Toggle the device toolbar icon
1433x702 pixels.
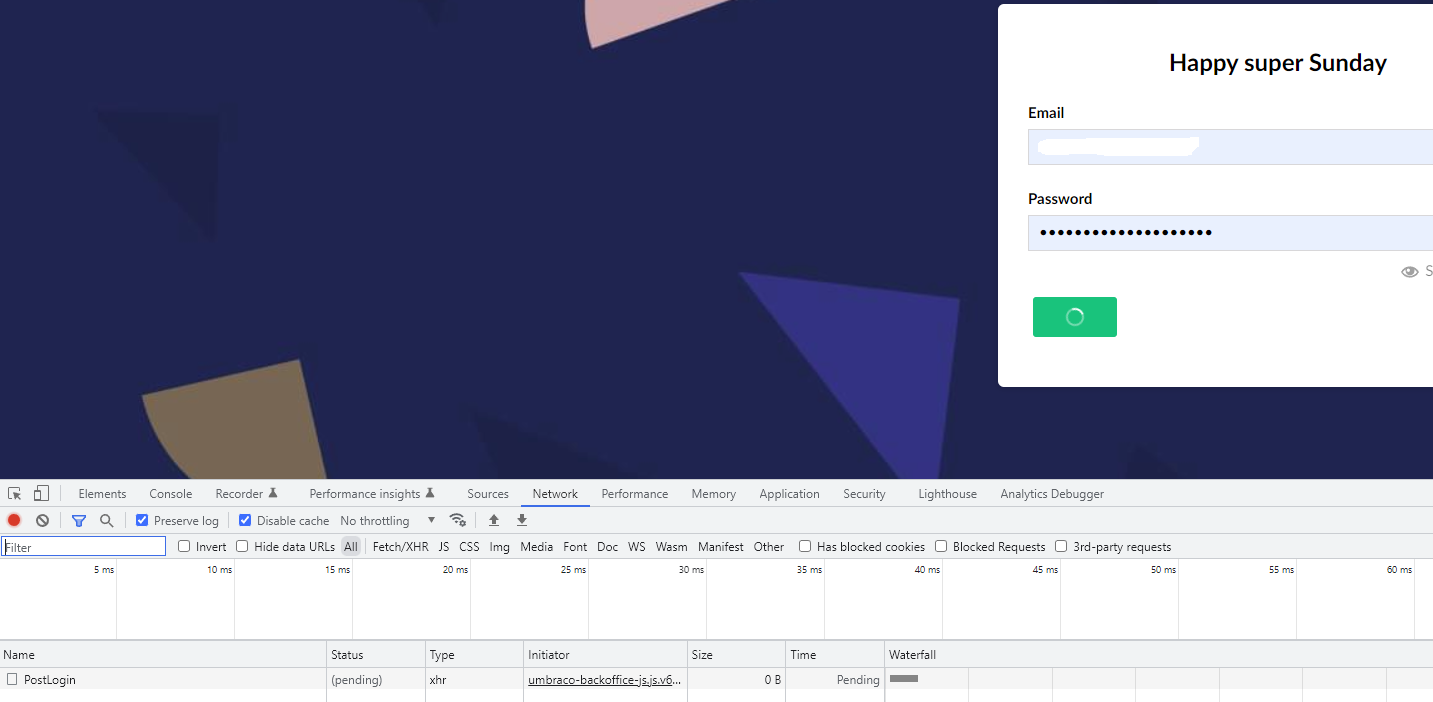(41, 494)
